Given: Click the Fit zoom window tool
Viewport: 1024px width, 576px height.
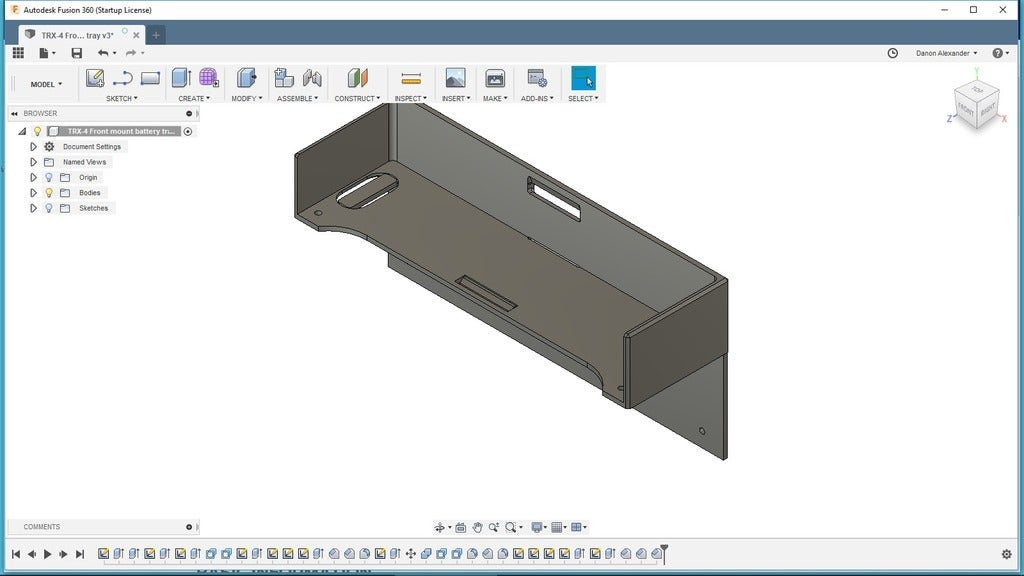Looking at the screenshot, I should (x=511, y=528).
